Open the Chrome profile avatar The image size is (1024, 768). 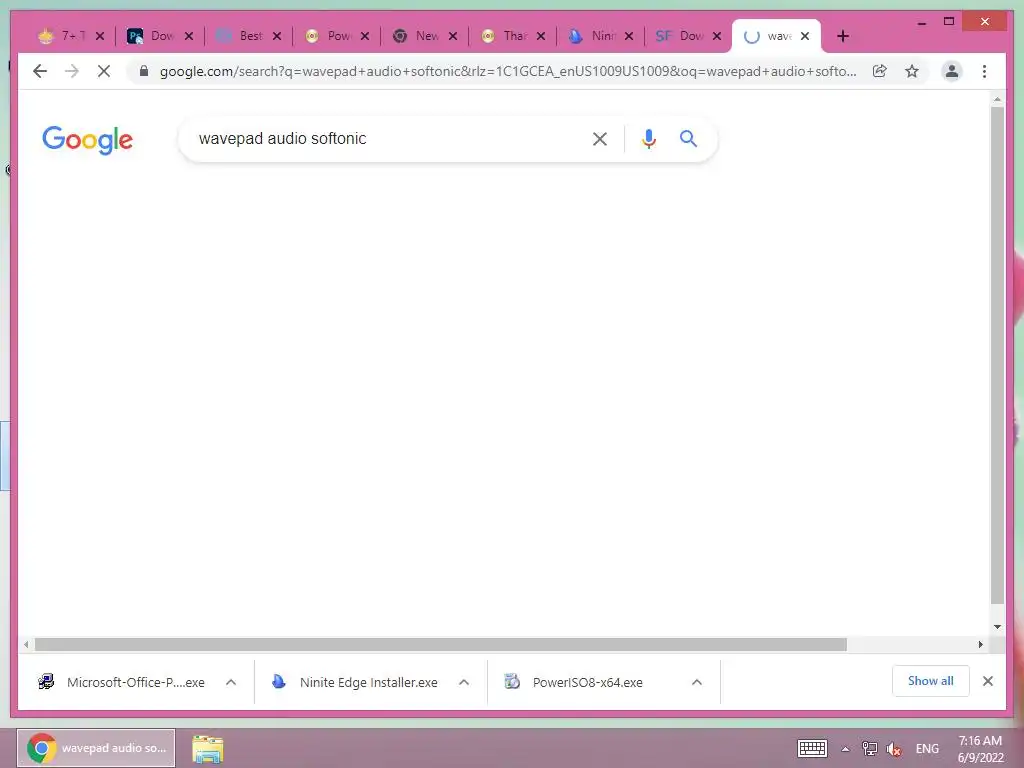click(952, 71)
